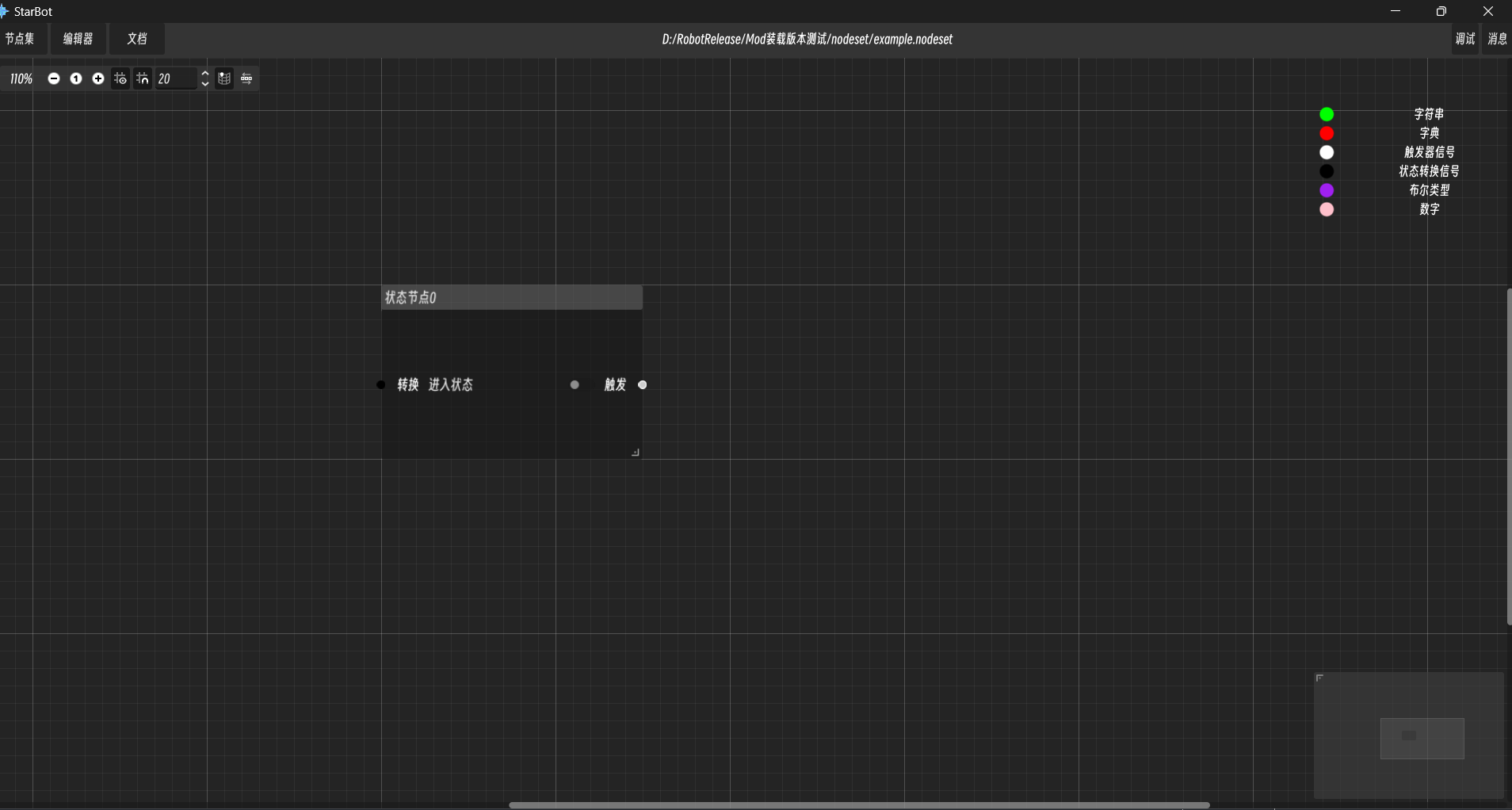Click the 110% zoom level label
This screenshot has height=810, width=1512.
(x=21, y=78)
